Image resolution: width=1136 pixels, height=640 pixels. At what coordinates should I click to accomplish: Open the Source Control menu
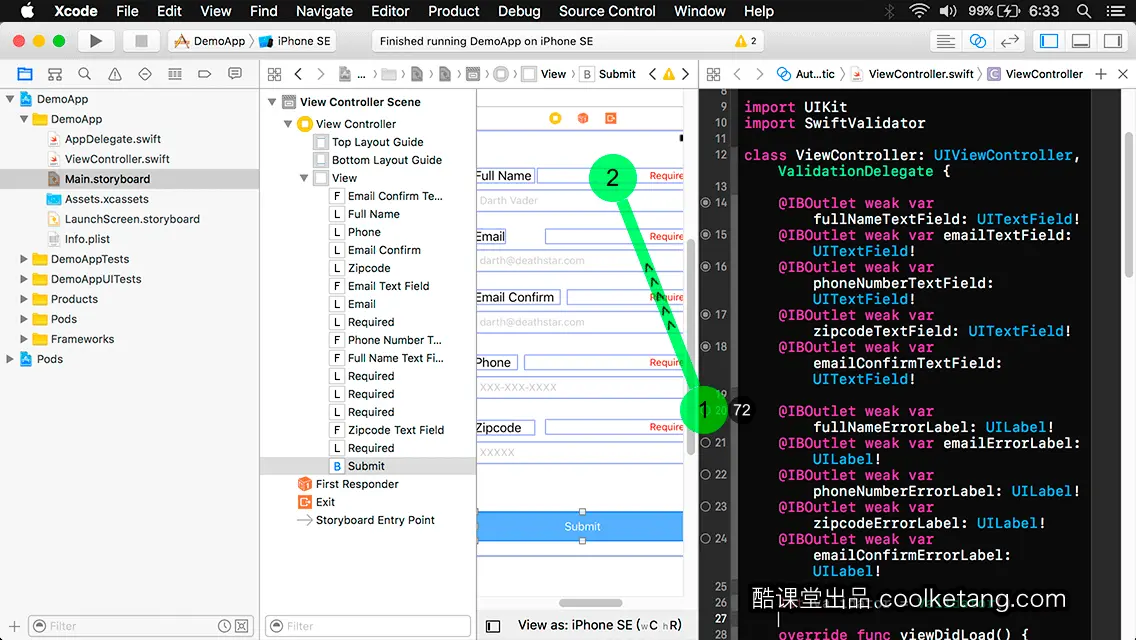(607, 11)
